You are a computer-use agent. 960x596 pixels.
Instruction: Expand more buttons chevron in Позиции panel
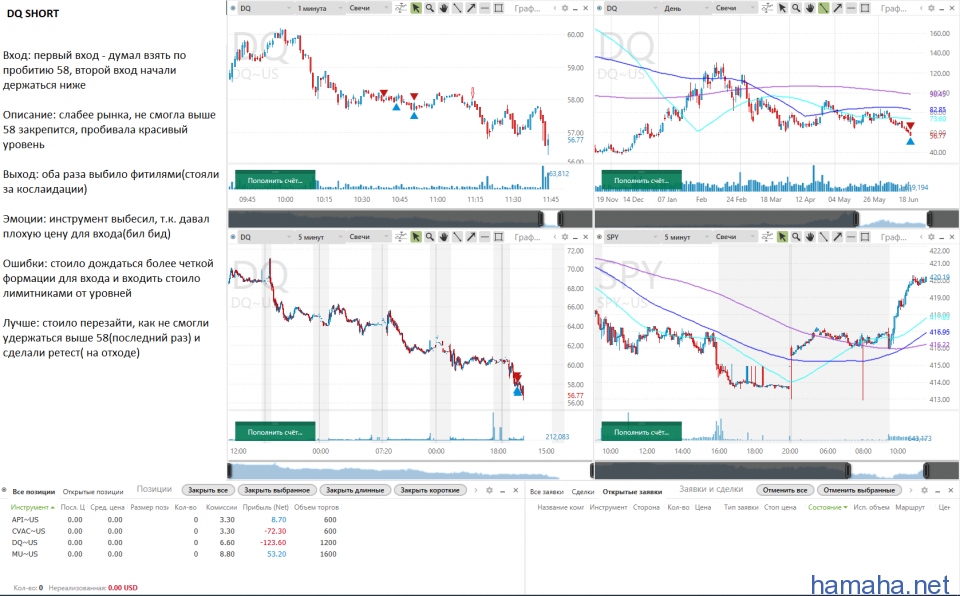coord(476,490)
